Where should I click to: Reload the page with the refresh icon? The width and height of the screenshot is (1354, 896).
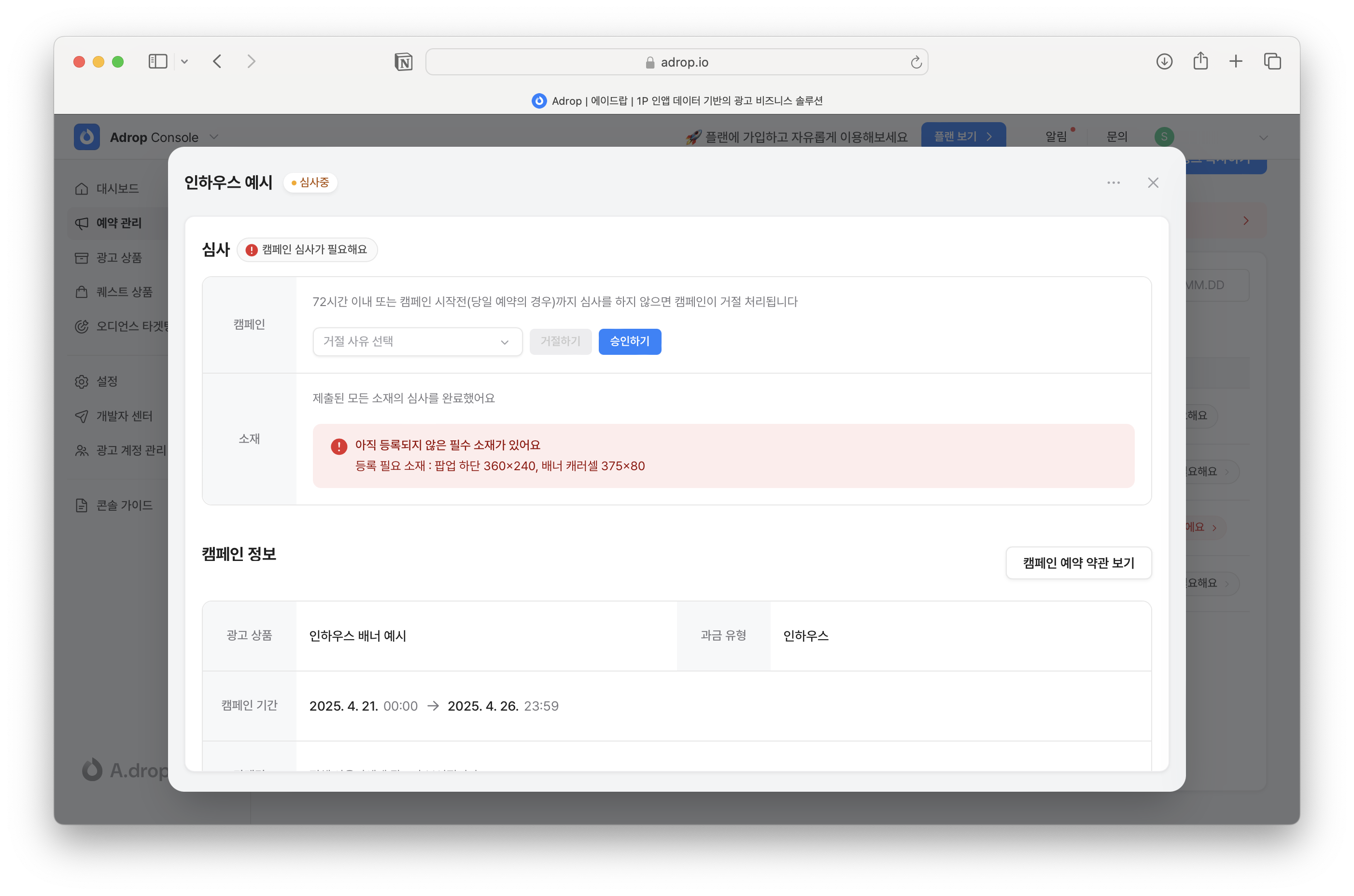[916, 62]
